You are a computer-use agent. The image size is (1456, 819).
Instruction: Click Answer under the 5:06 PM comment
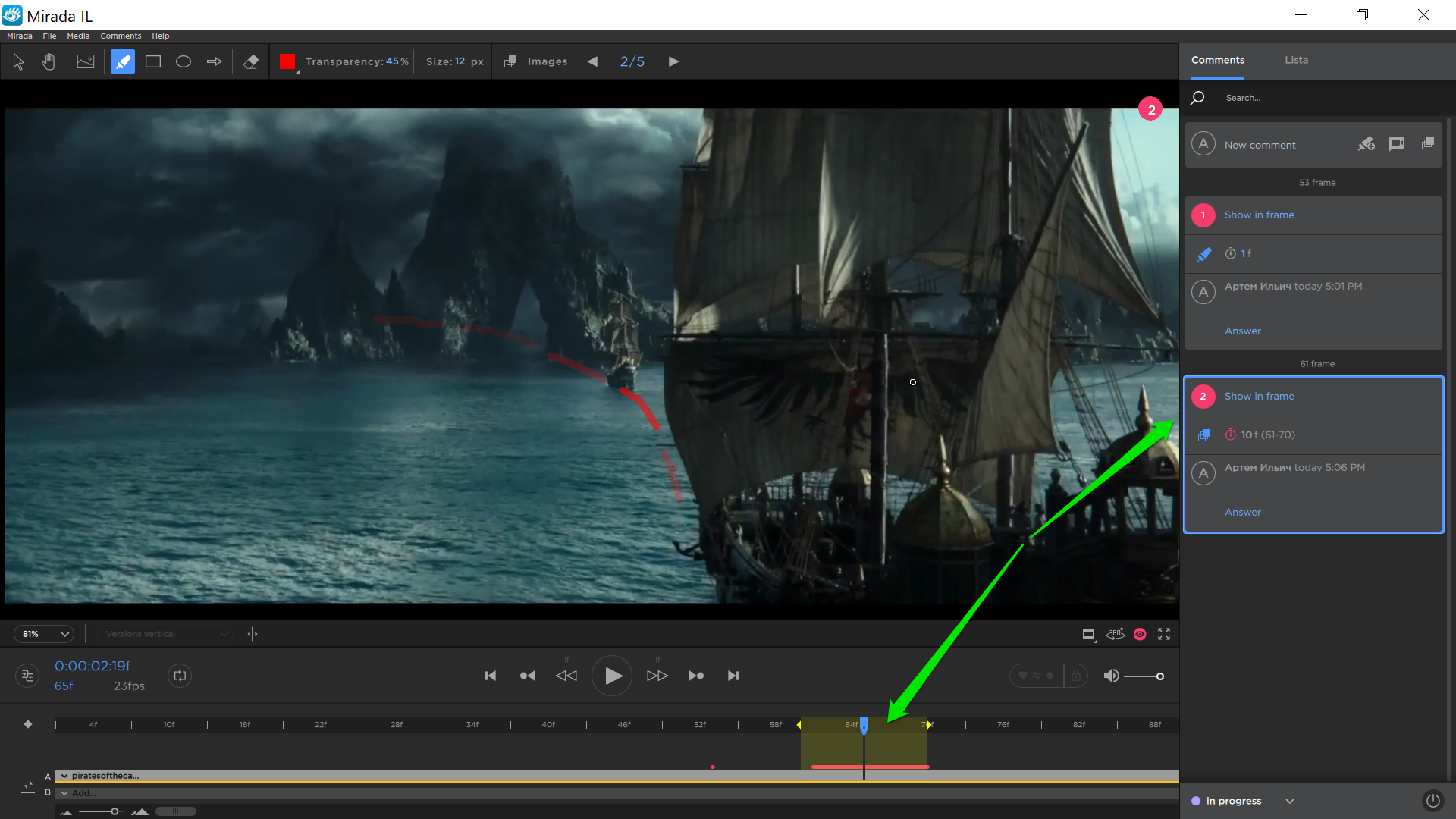tap(1243, 512)
